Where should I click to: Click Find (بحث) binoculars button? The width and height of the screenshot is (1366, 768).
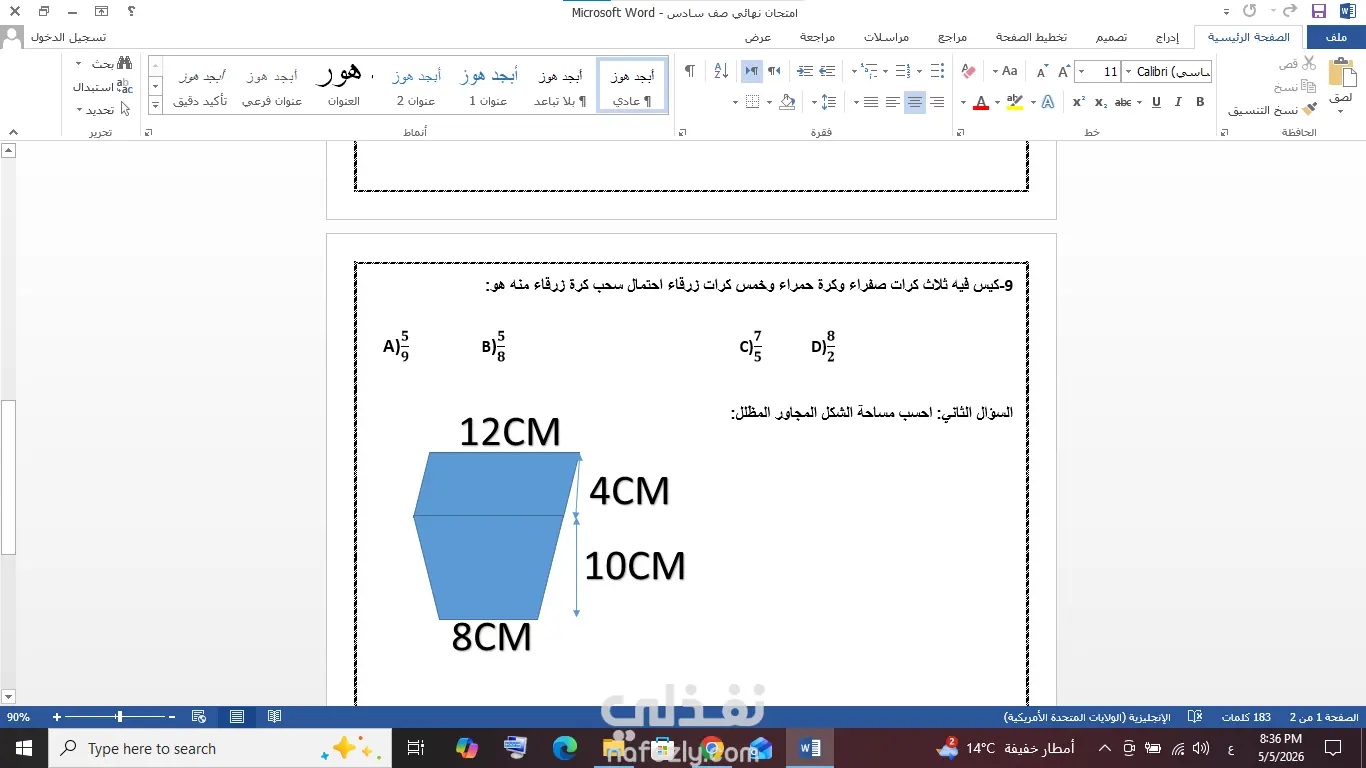(111, 63)
